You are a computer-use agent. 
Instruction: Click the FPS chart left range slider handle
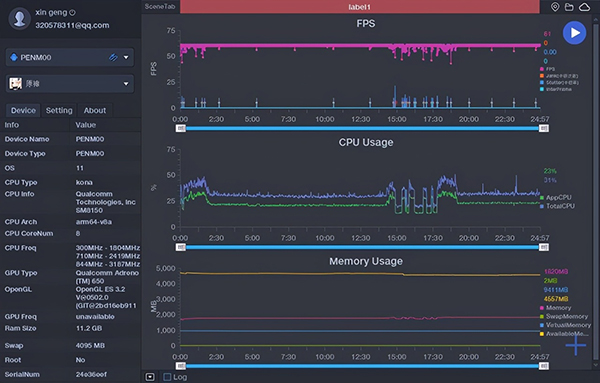pos(181,128)
